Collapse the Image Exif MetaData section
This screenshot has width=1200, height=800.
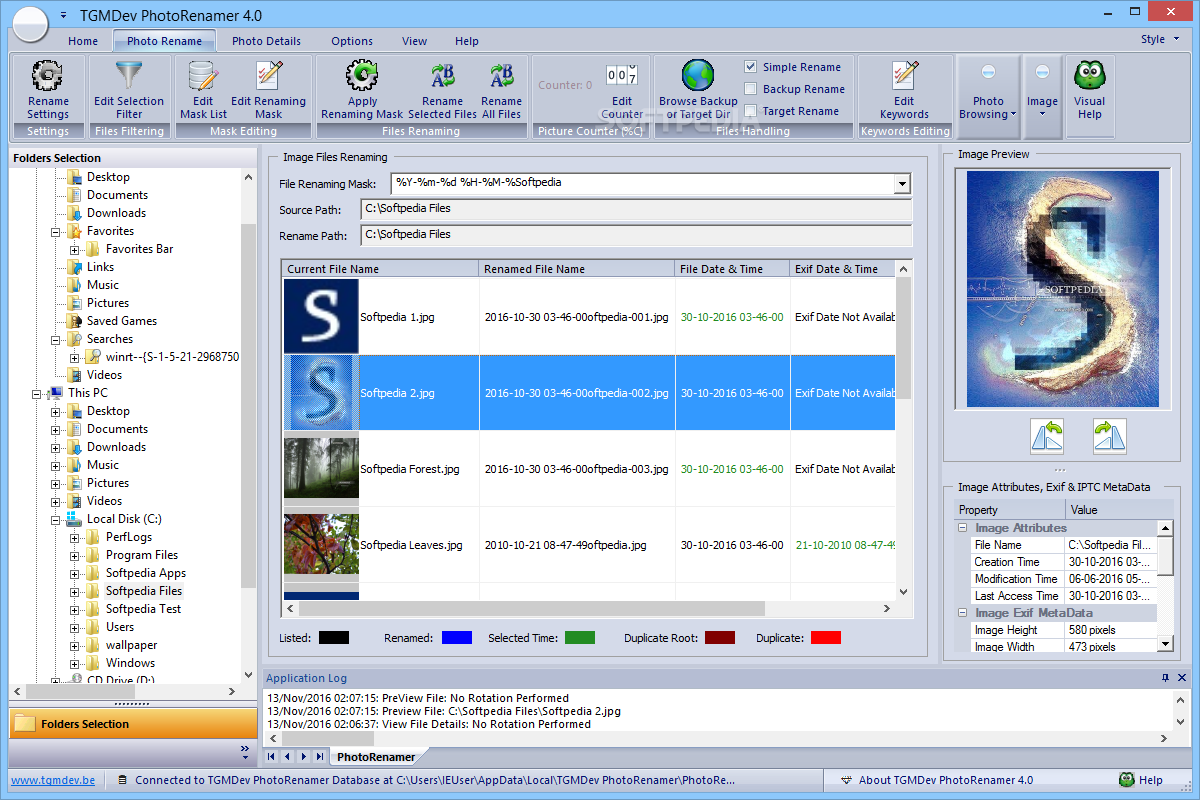click(963, 613)
